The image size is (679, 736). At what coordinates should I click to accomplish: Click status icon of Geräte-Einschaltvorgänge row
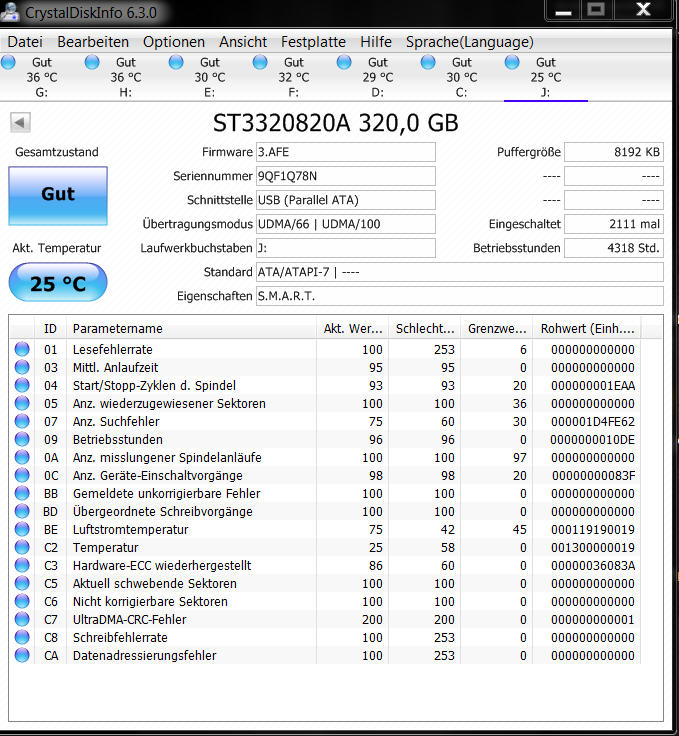[x=22, y=475]
